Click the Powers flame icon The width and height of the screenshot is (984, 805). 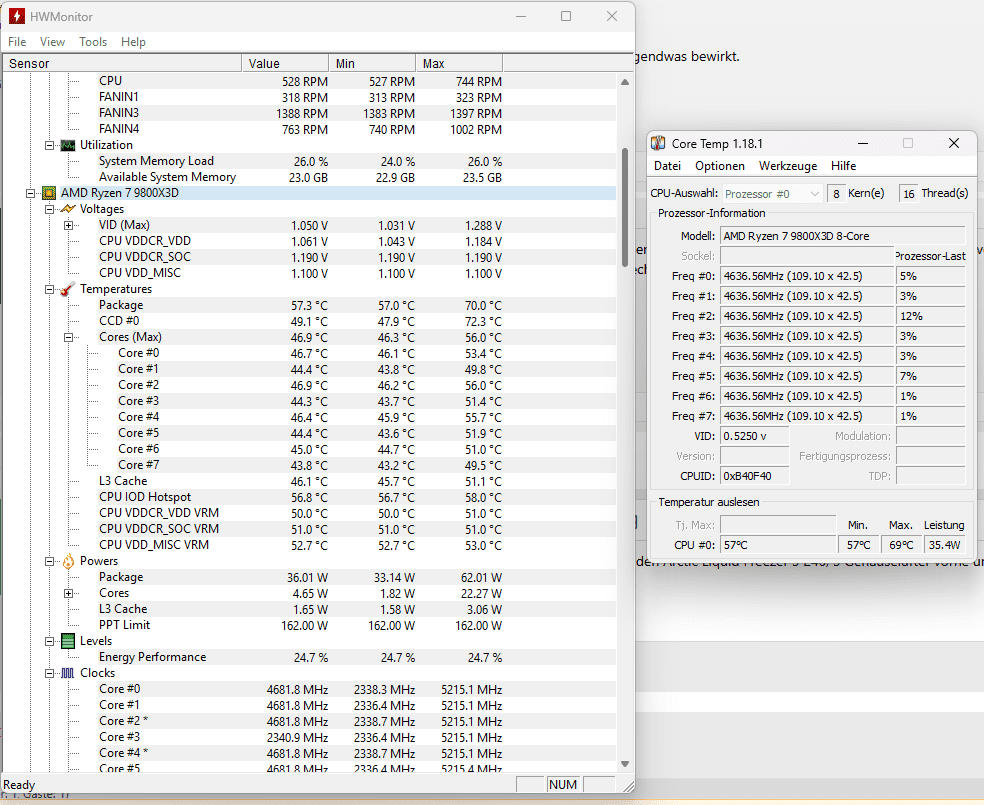tap(68, 562)
